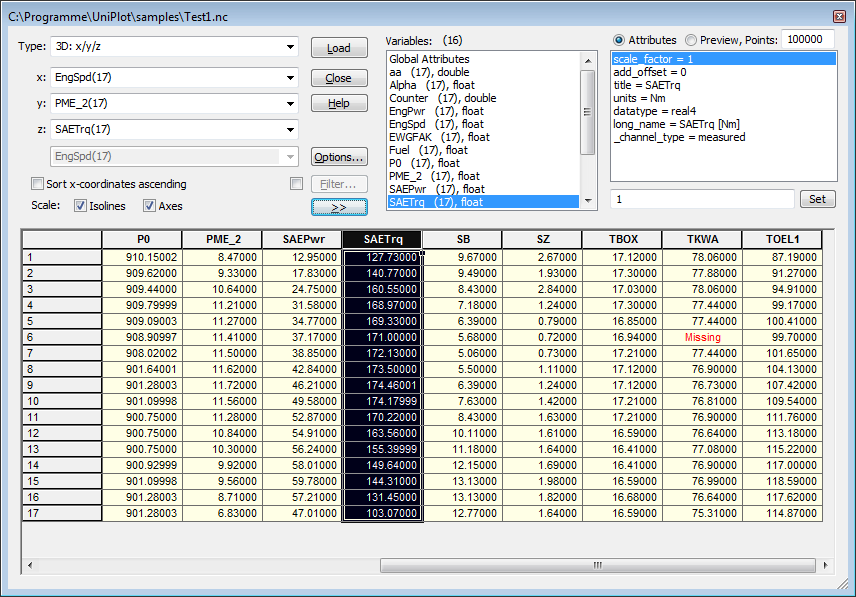Select the title = SAETrq attribute
The width and height of the screenshot is (856, 597).
pyautogui.click(x=723, y=85)
